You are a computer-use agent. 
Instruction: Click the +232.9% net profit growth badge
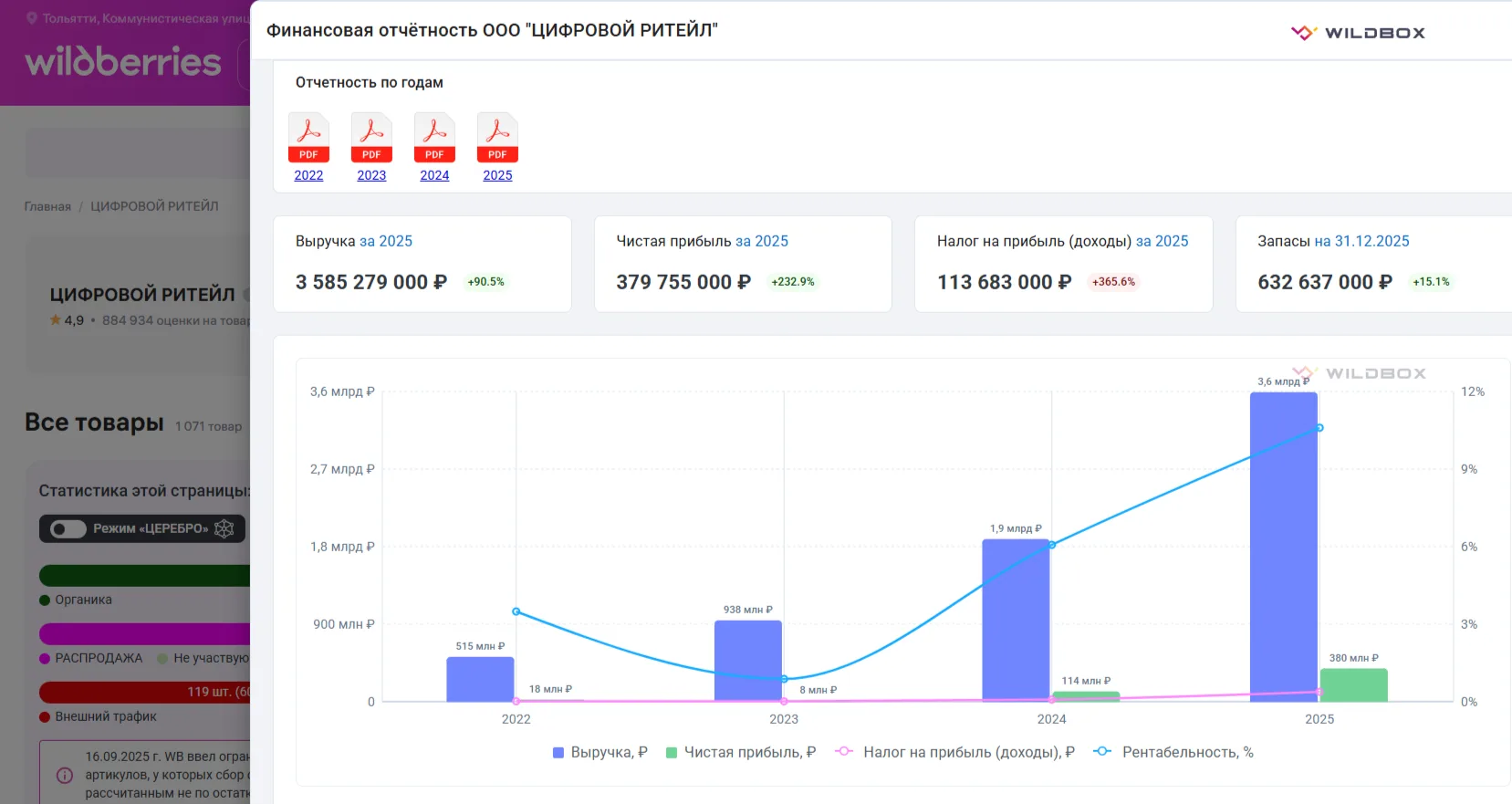pyautogui.click(x=793, y=282)
